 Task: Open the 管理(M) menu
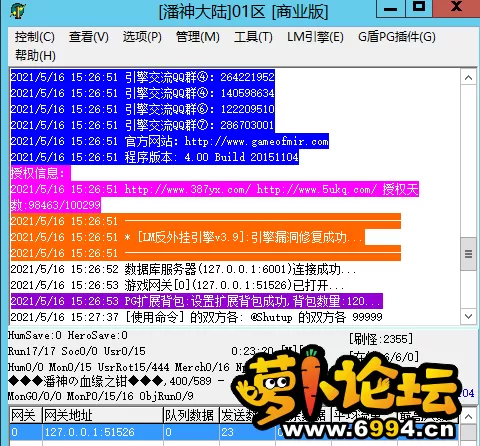coord(198,37)
